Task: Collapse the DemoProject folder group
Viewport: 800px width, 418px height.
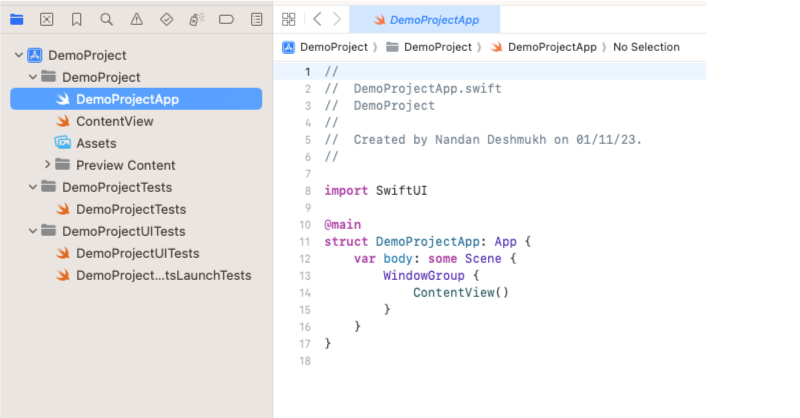Action: [x=33, y=77]
